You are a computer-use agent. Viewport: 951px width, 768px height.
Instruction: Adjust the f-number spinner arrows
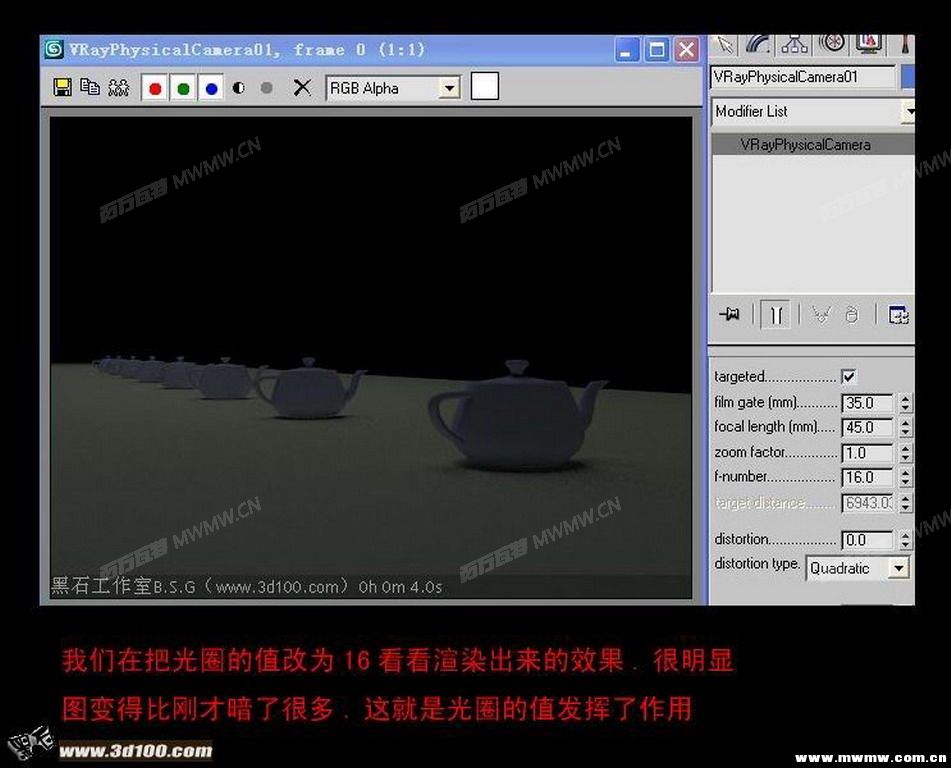[905, 477]
